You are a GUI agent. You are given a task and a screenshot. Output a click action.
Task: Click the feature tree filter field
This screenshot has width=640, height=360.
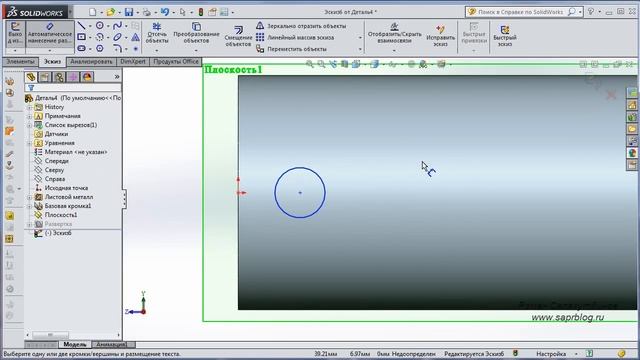(73, 88)
